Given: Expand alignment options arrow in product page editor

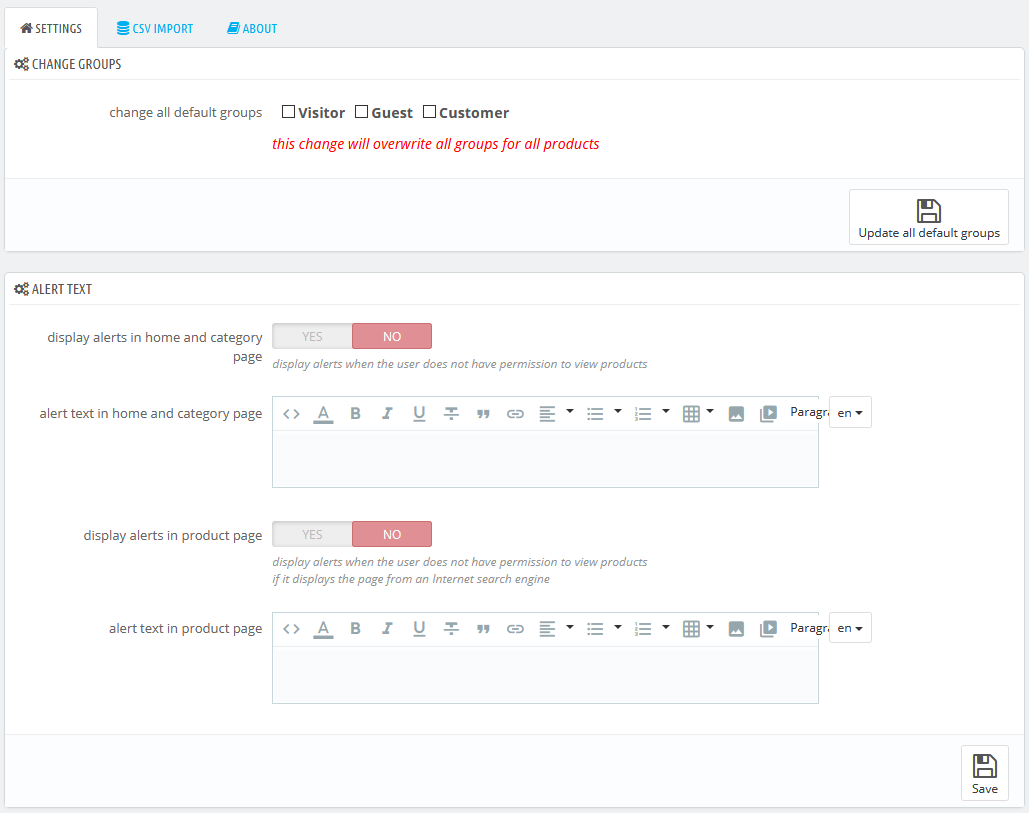Looking at the screenshot, I should (570, 627).
